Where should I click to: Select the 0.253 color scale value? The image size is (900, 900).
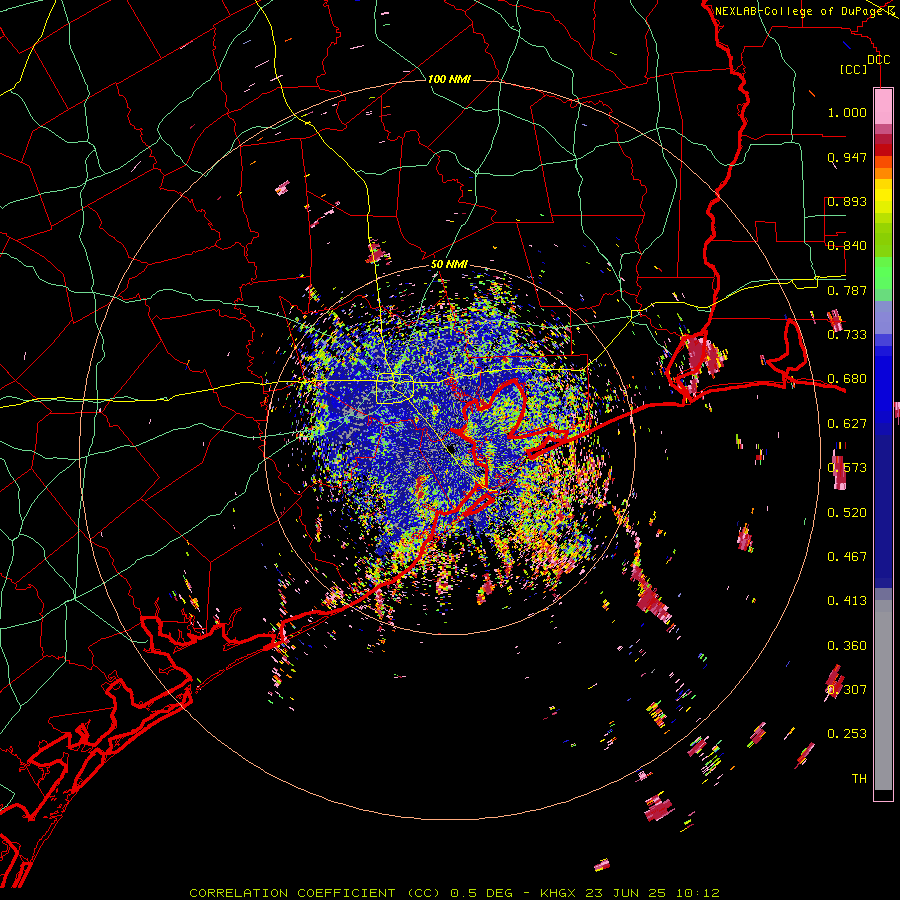(847, 734)
